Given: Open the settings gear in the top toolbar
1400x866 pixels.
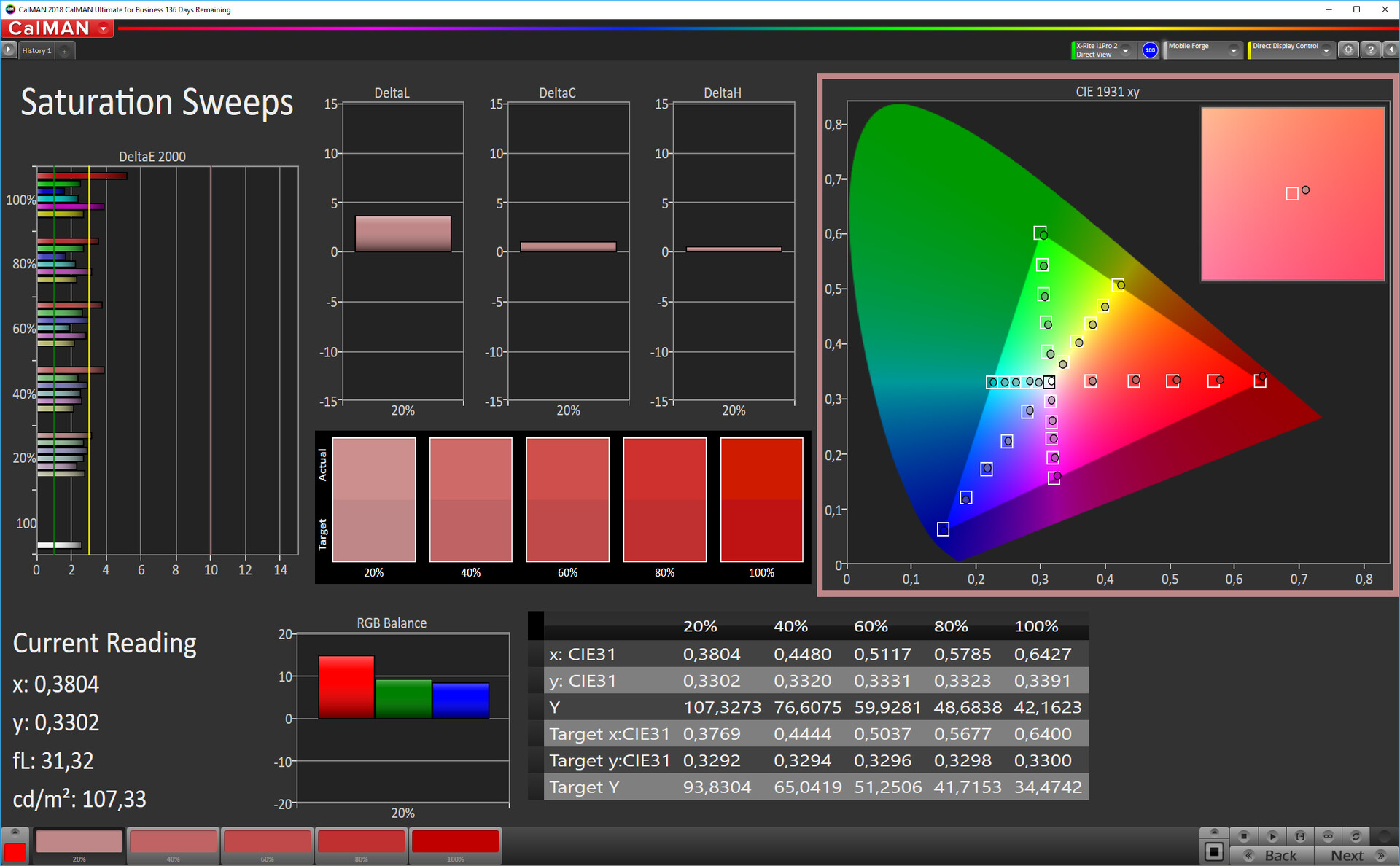Looking at the screenshot, I should coord(1348,50).
